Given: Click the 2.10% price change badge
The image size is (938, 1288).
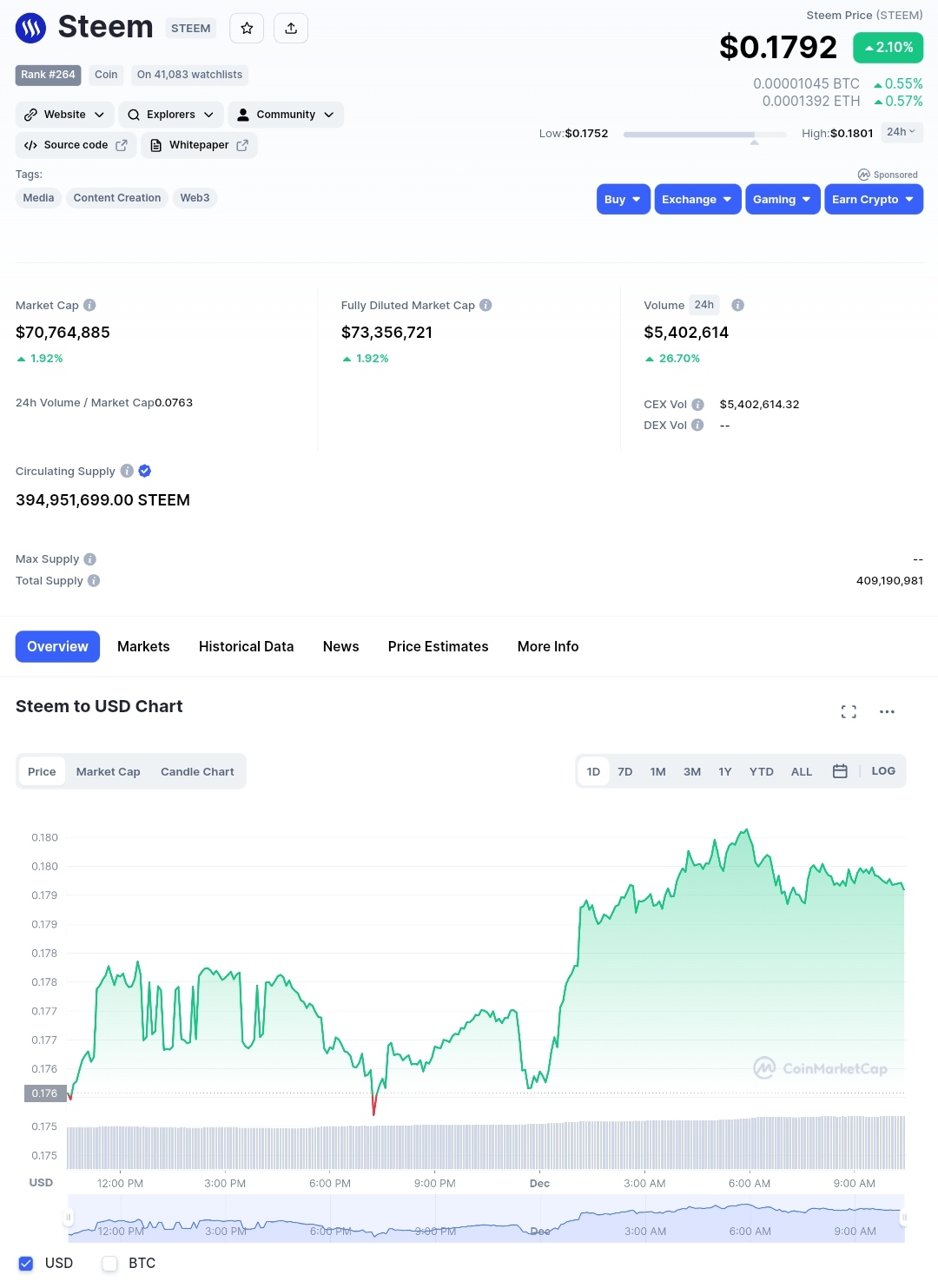Looking at the screenshot, I should 888,48.
